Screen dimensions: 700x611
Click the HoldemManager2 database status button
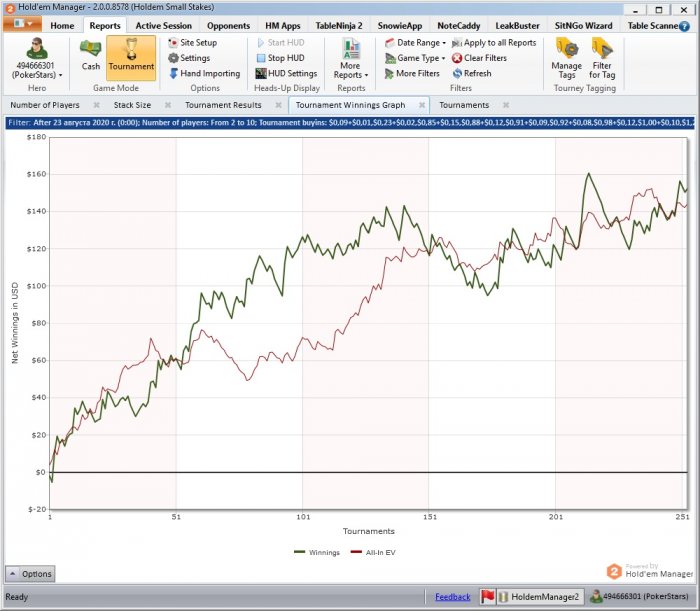click(x=539, y=597)
